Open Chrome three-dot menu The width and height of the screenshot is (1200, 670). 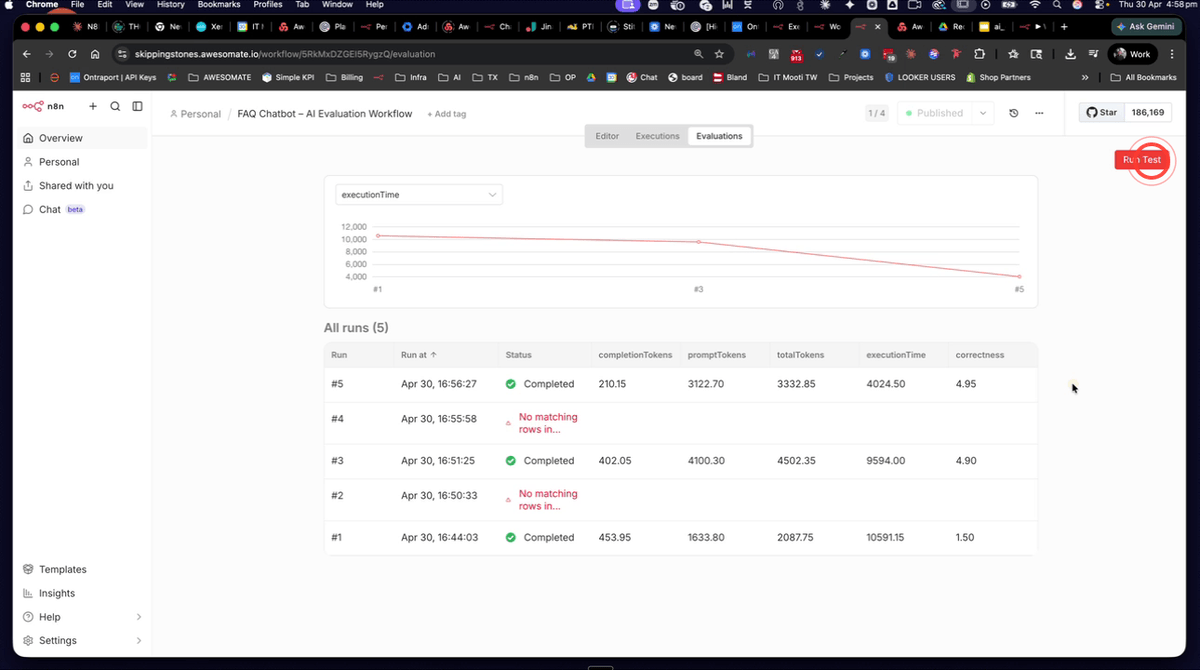coord(1171,54)
